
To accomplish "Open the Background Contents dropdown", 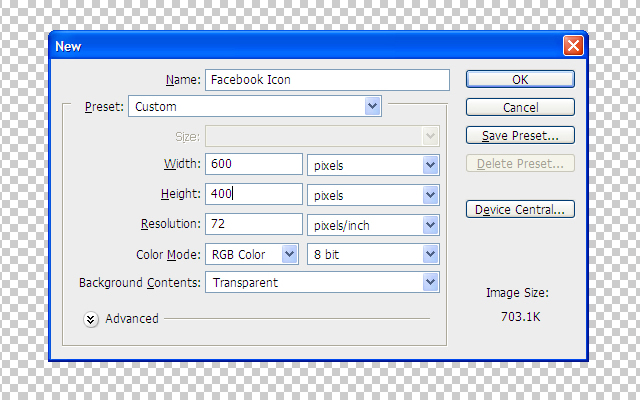I will (x=322, y=283).
